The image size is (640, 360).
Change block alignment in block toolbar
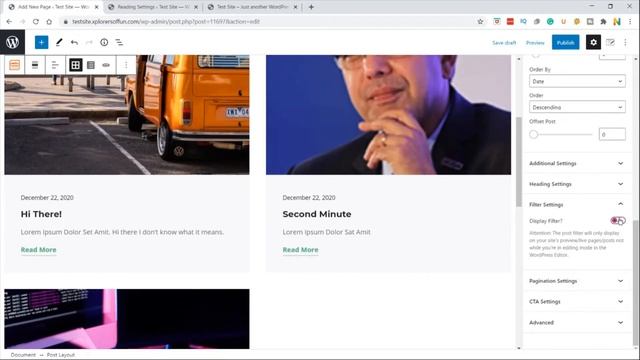pyautogui.click(x=35, y=65)
